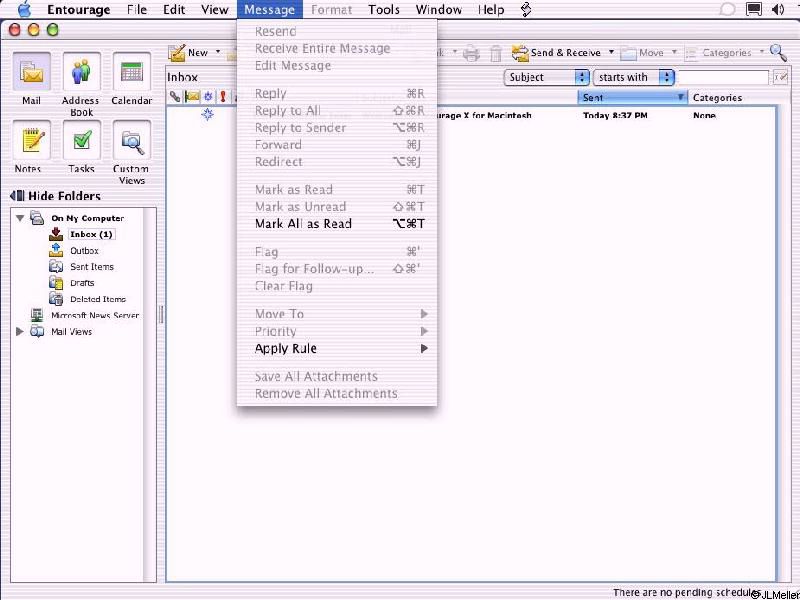This screenshot has width=800, height=600.
Task: Sort by the attachment paperclip column
Action: (175, 96)
